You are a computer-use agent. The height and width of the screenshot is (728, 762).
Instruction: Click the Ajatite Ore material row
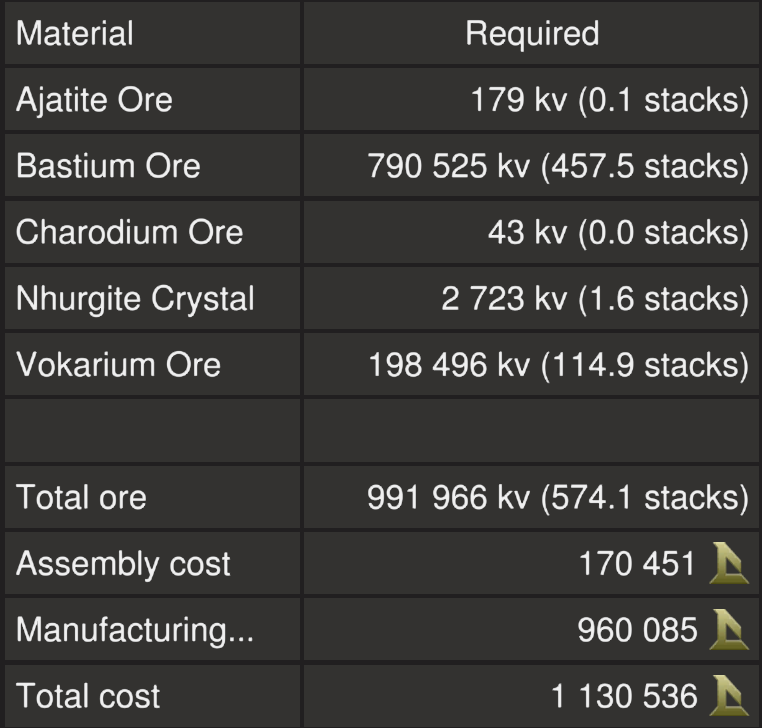tap(94, 100)
